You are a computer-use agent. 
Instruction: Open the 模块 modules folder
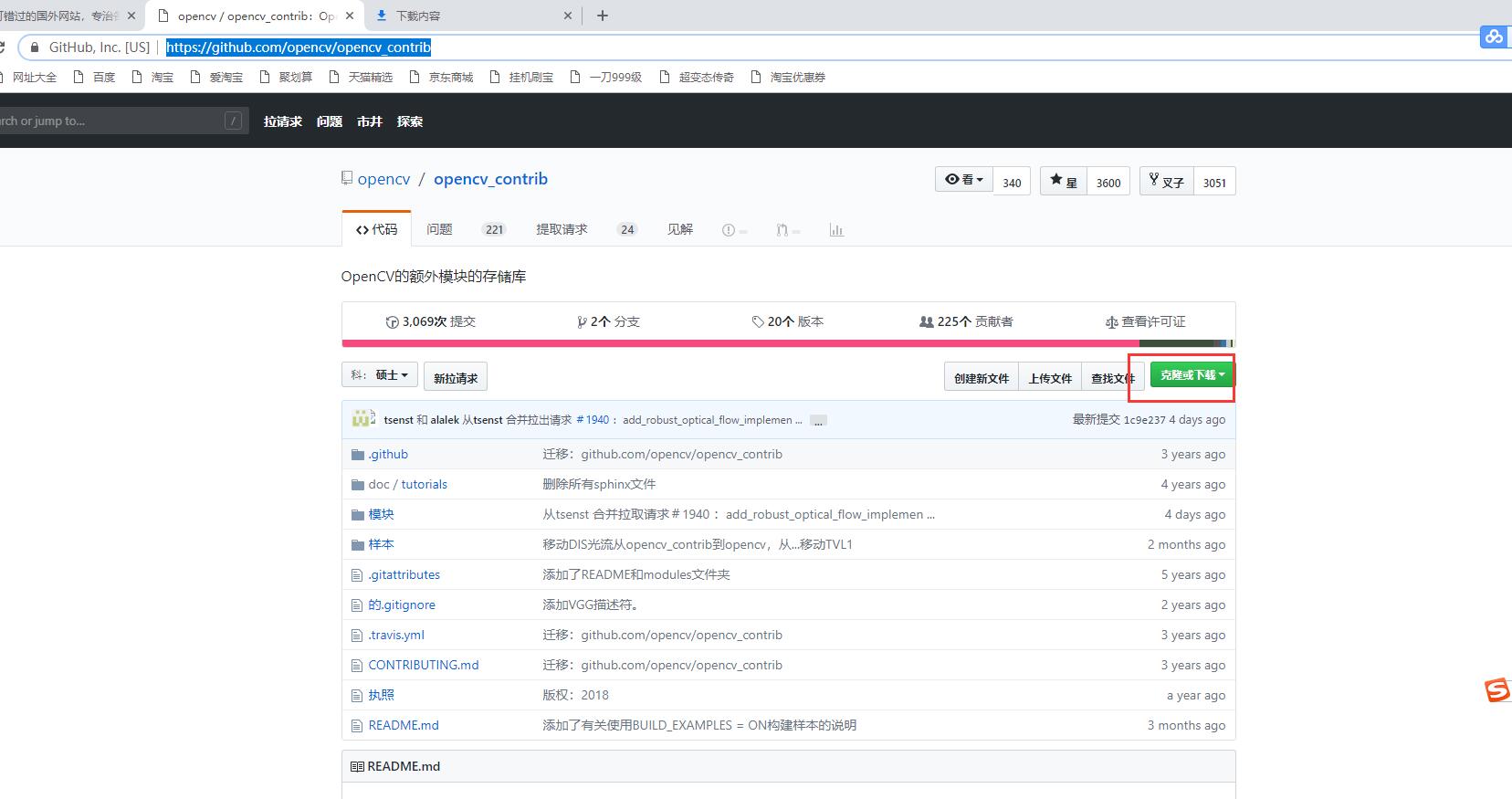[381, 514]
